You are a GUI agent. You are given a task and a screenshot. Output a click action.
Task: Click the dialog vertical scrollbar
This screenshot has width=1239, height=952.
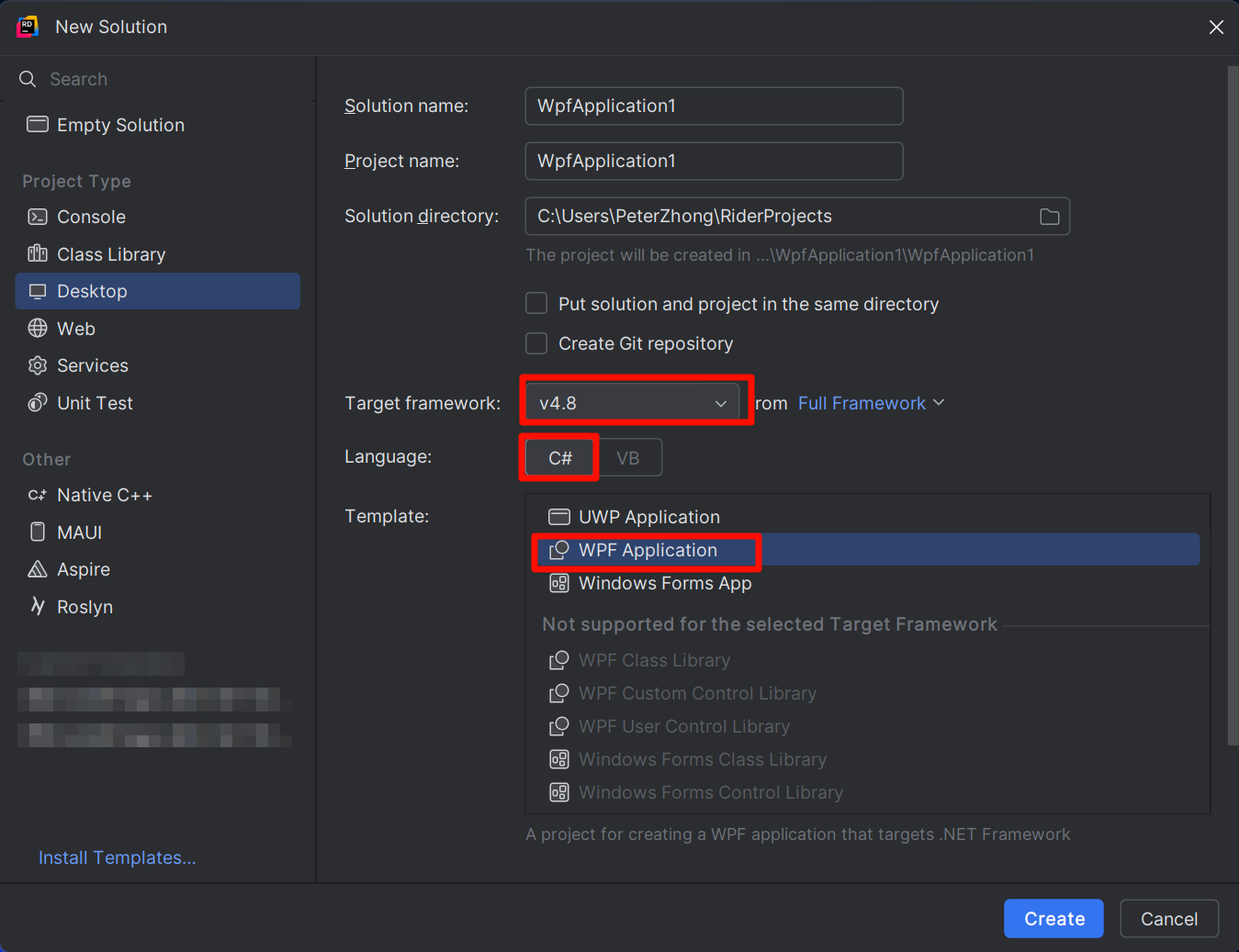click(1233, 405)
